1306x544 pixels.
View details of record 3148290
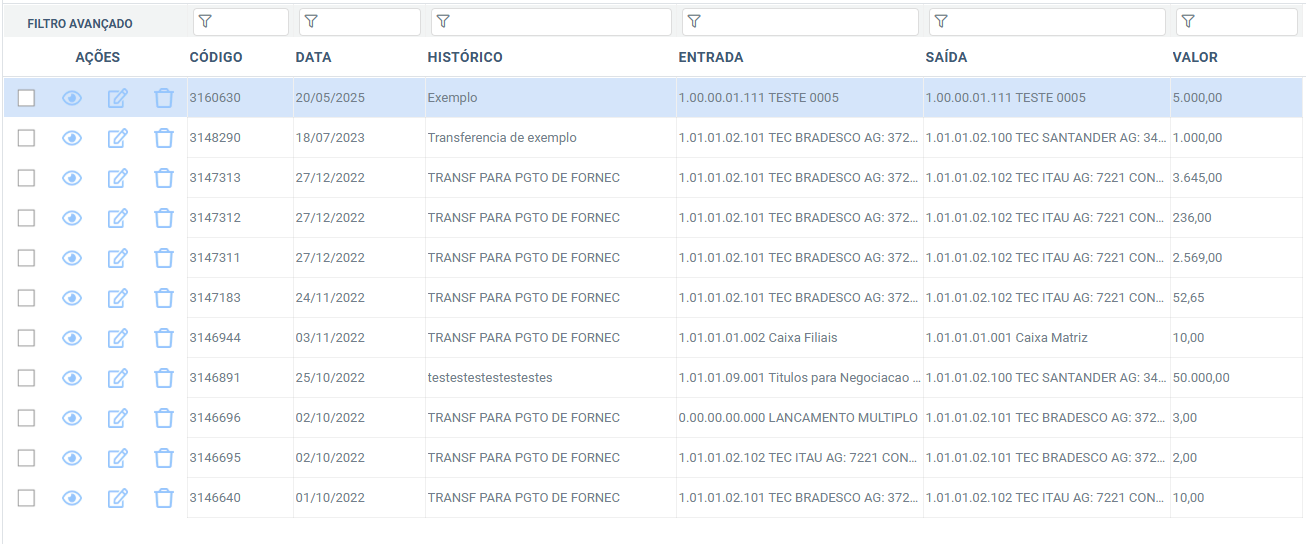click(72, 138)
